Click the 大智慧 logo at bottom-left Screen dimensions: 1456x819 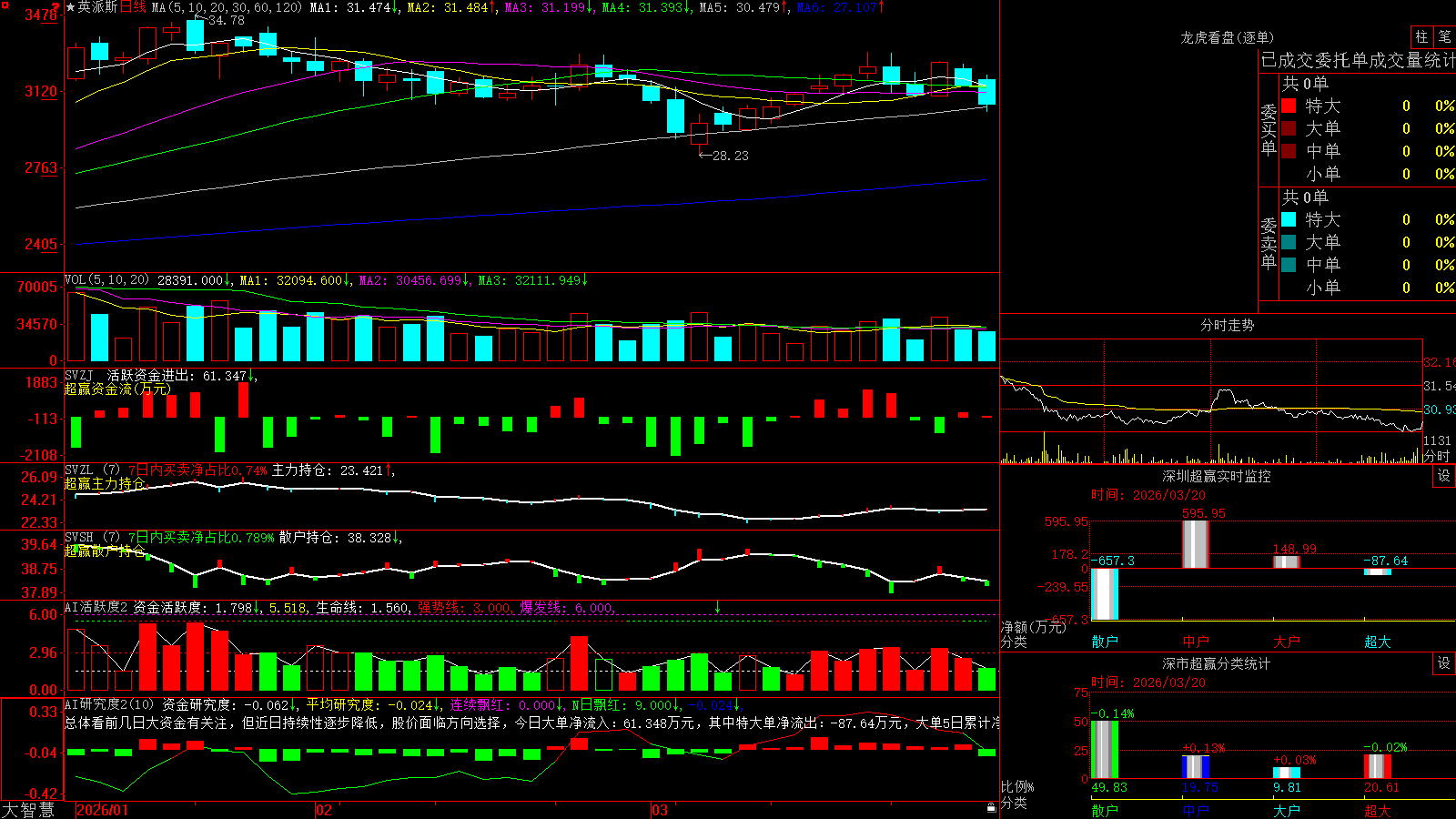(28, 810)
